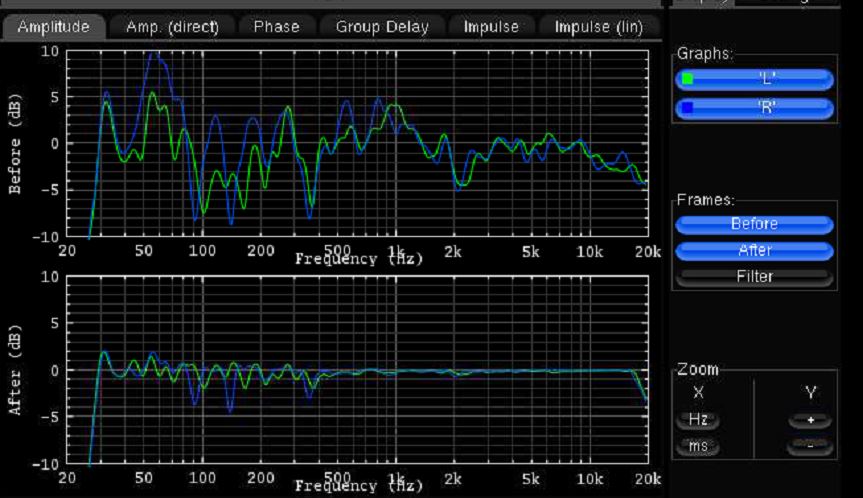Set X zoom to Hz
The image size is (863, 498).
(697, 420)
